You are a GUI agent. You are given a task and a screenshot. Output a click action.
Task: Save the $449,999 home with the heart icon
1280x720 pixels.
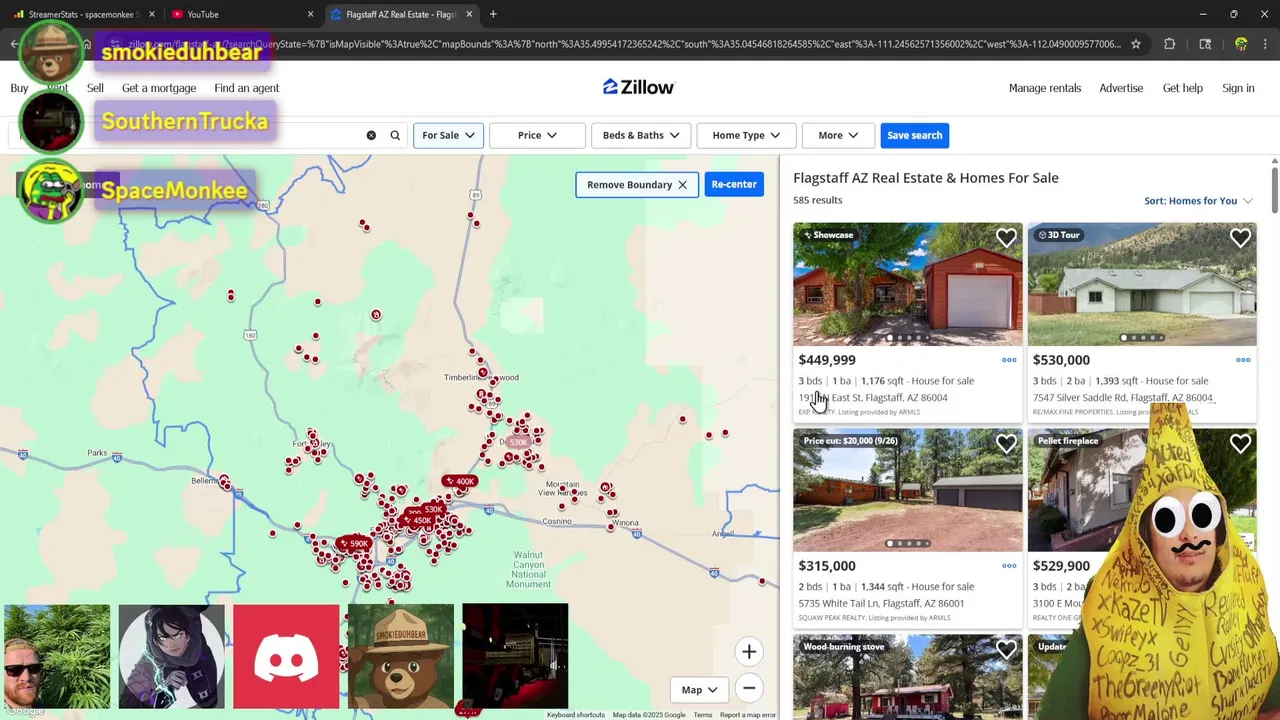1006,238
